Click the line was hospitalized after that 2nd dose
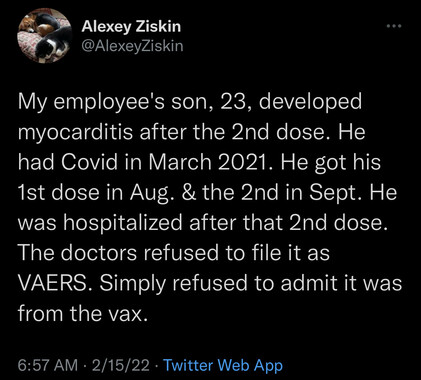Screen dimensions: 421x380 (203, 223)
